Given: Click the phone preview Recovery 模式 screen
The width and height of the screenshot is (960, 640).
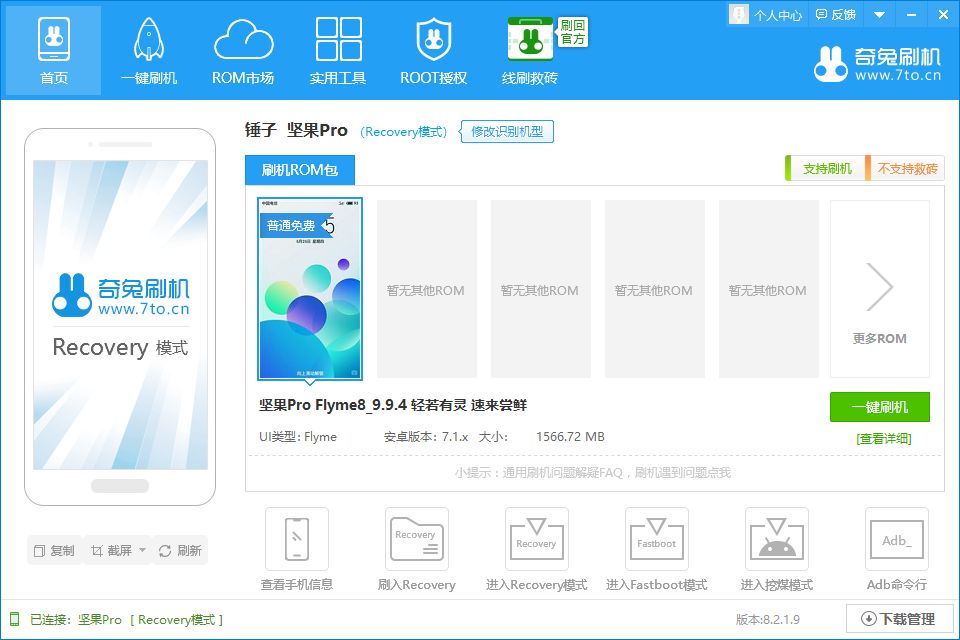Looking at the screenshot, I should 120,315.
